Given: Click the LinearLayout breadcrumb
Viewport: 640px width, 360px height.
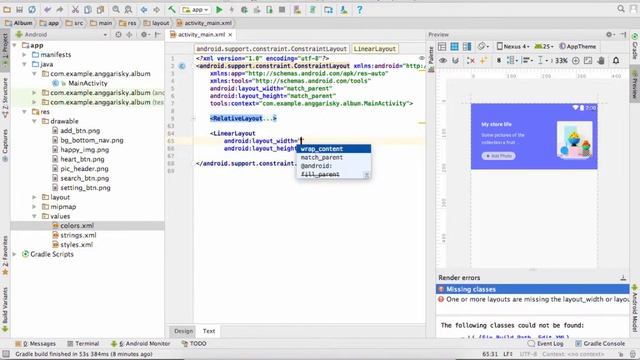Looking at the screenshot, I should click(x=375, y=49).
